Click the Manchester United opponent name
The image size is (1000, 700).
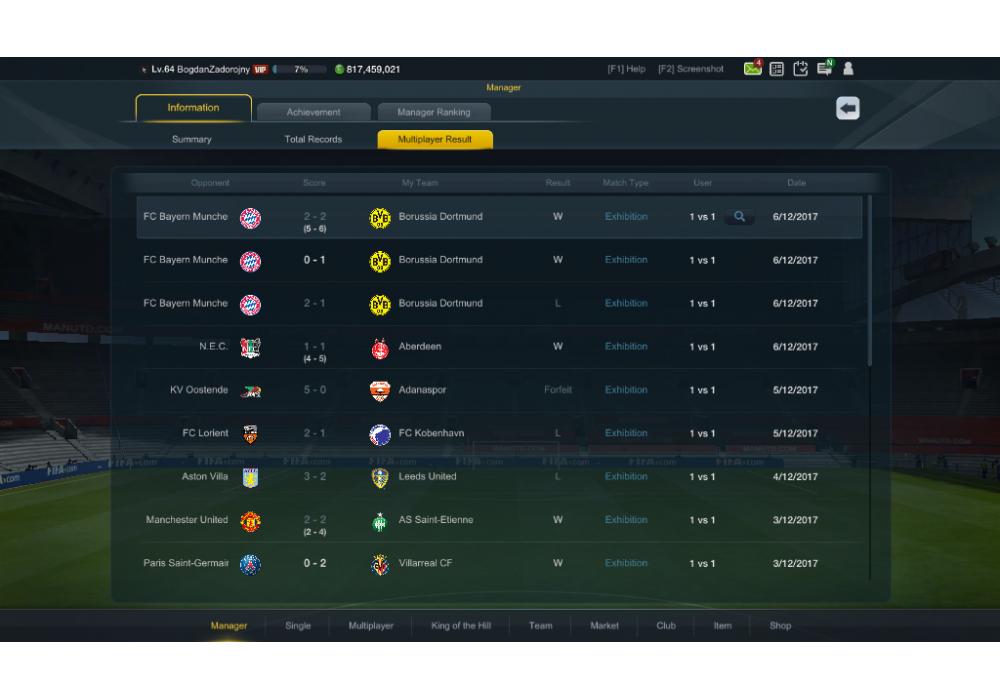186,520
